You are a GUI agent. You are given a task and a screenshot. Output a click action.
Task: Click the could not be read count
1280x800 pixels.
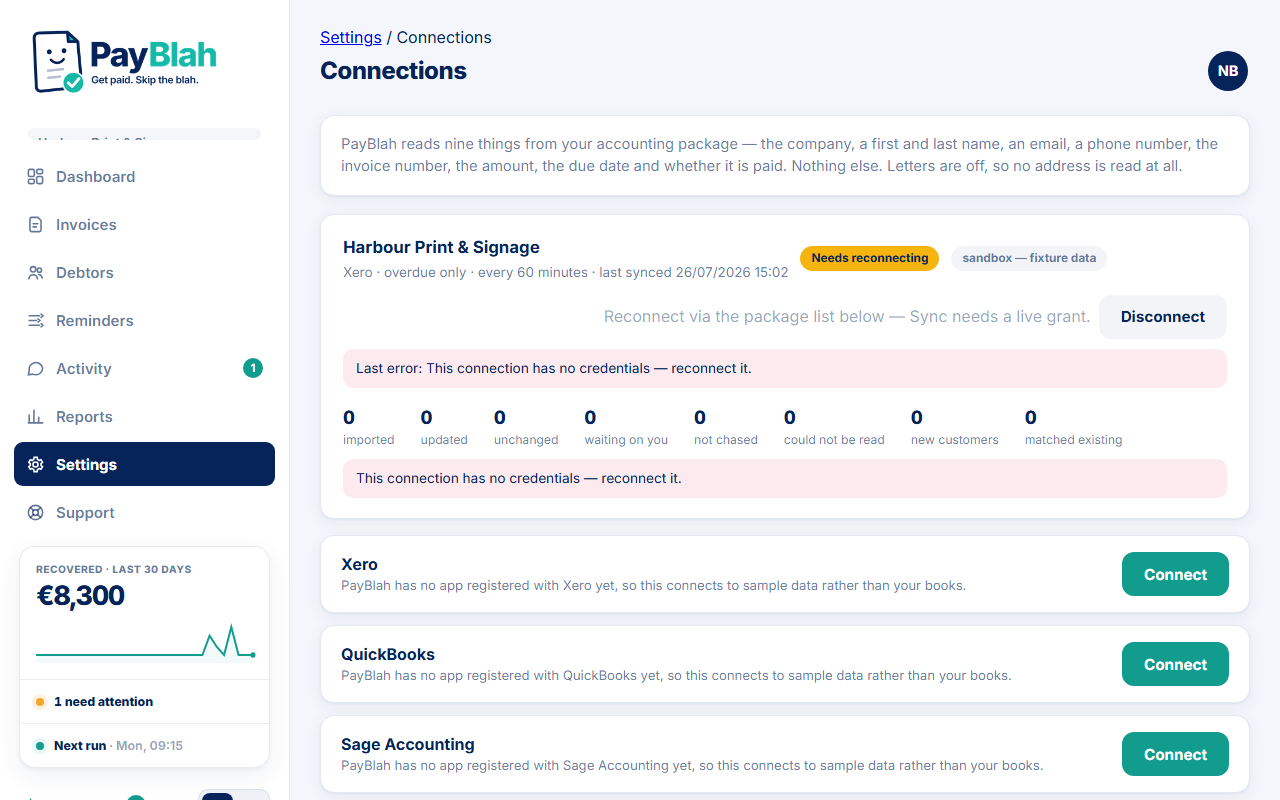[x=834, y=427]
